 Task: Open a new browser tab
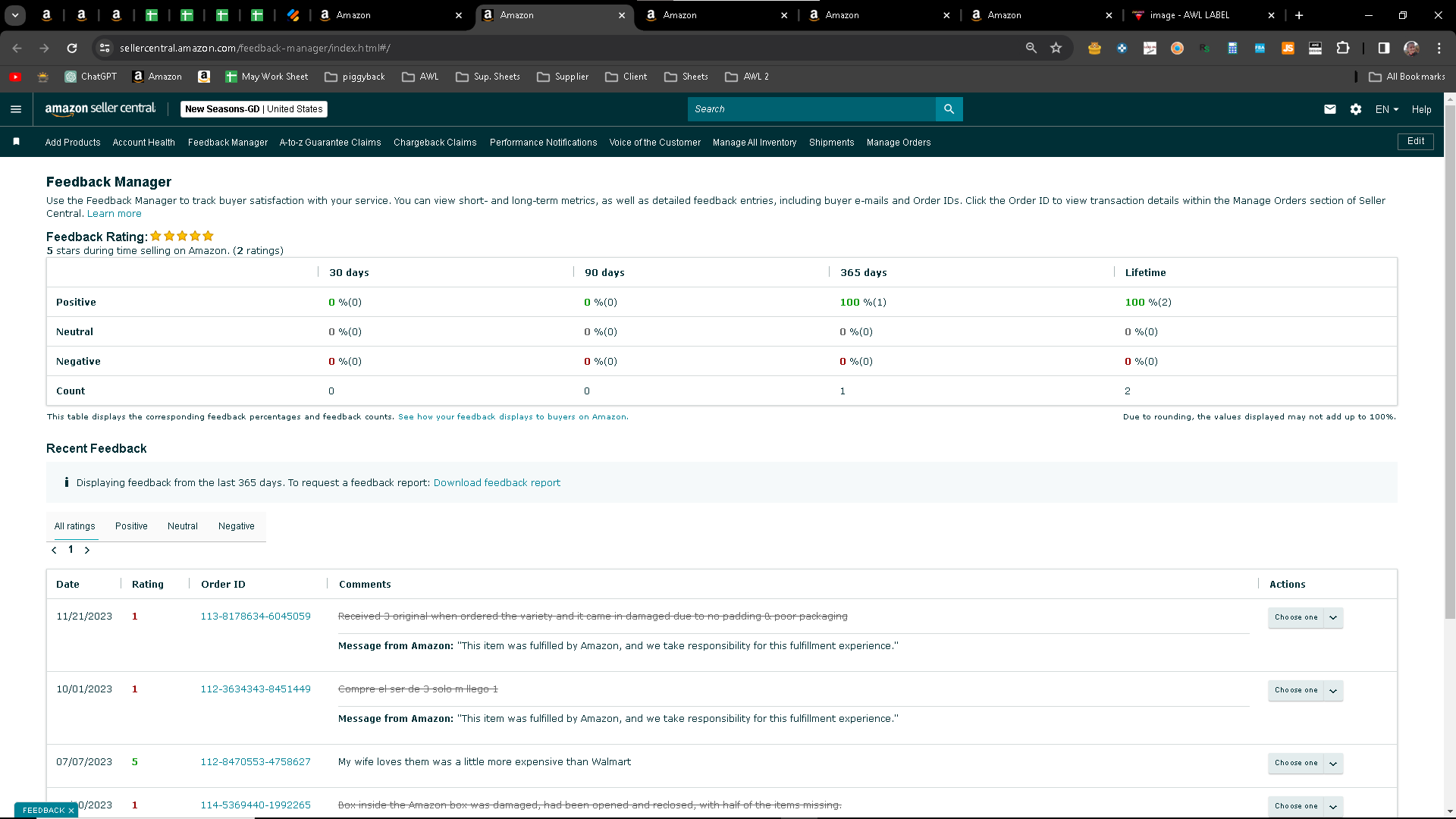pyautogui.click(x=1299, y=15)
